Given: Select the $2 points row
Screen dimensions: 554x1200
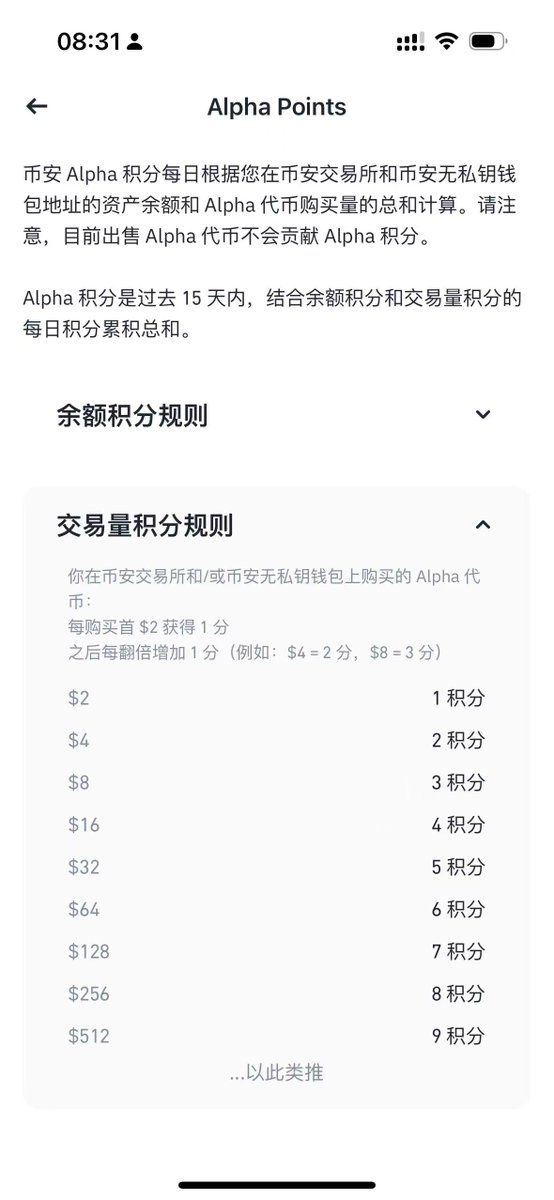Looking at the screenshot, I should click(x=276, y=698).
